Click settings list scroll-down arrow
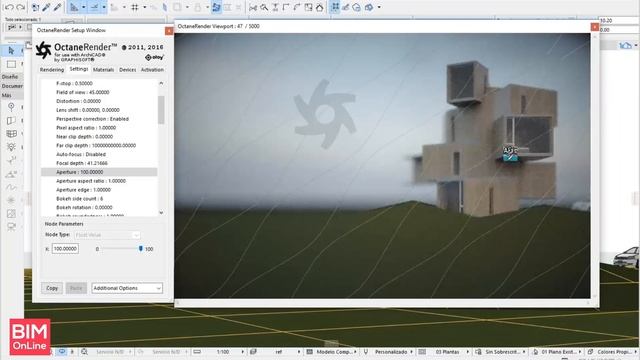Screen dimensions: 640x360 click(161, 213)
